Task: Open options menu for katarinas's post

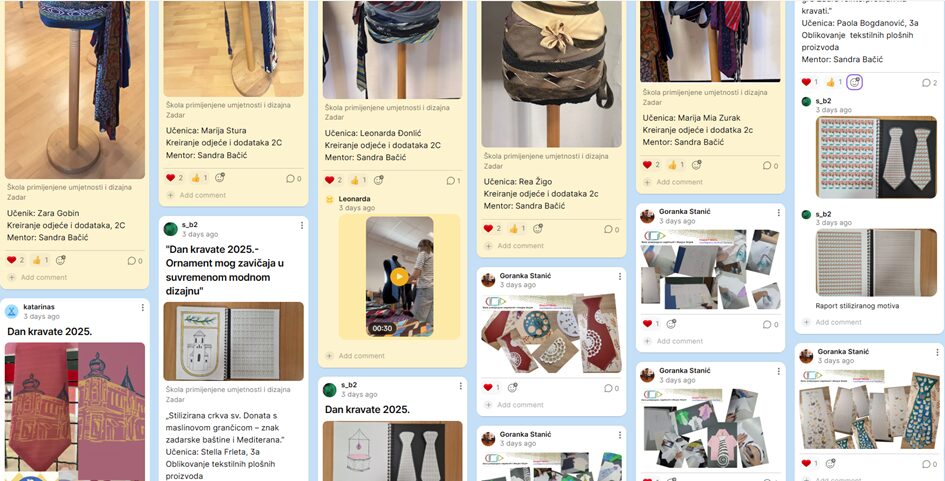Action: 143,307
